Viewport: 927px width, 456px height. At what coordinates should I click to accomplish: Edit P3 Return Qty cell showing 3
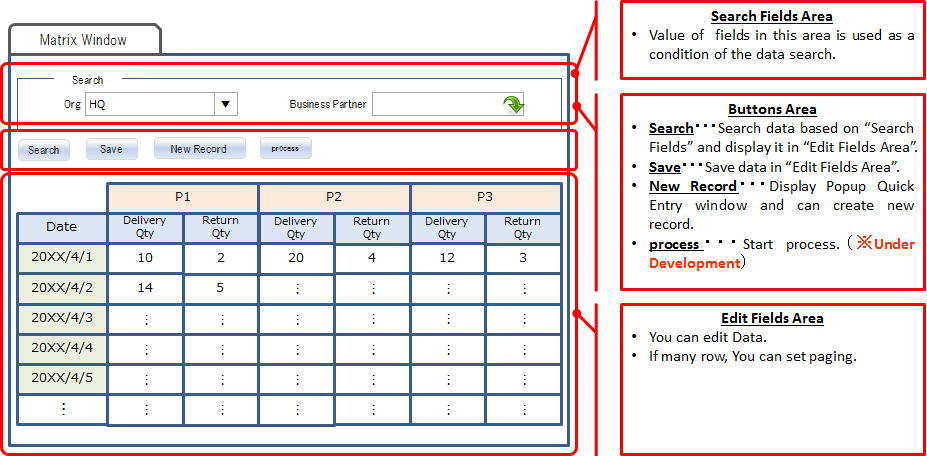point(523,257)
